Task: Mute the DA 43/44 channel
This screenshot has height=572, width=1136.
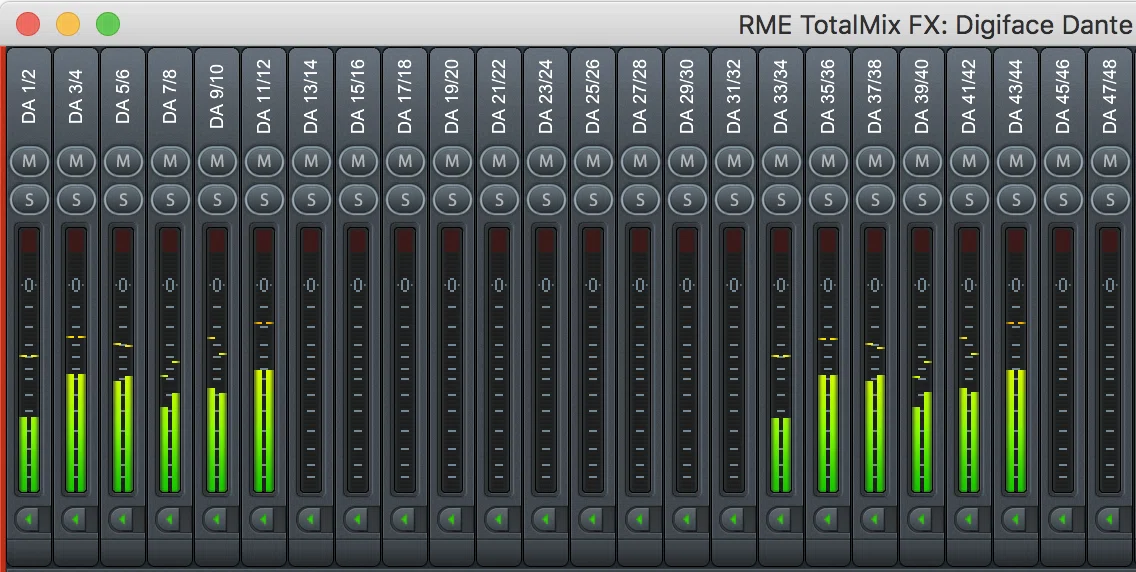Action: tap(1016, 161)
